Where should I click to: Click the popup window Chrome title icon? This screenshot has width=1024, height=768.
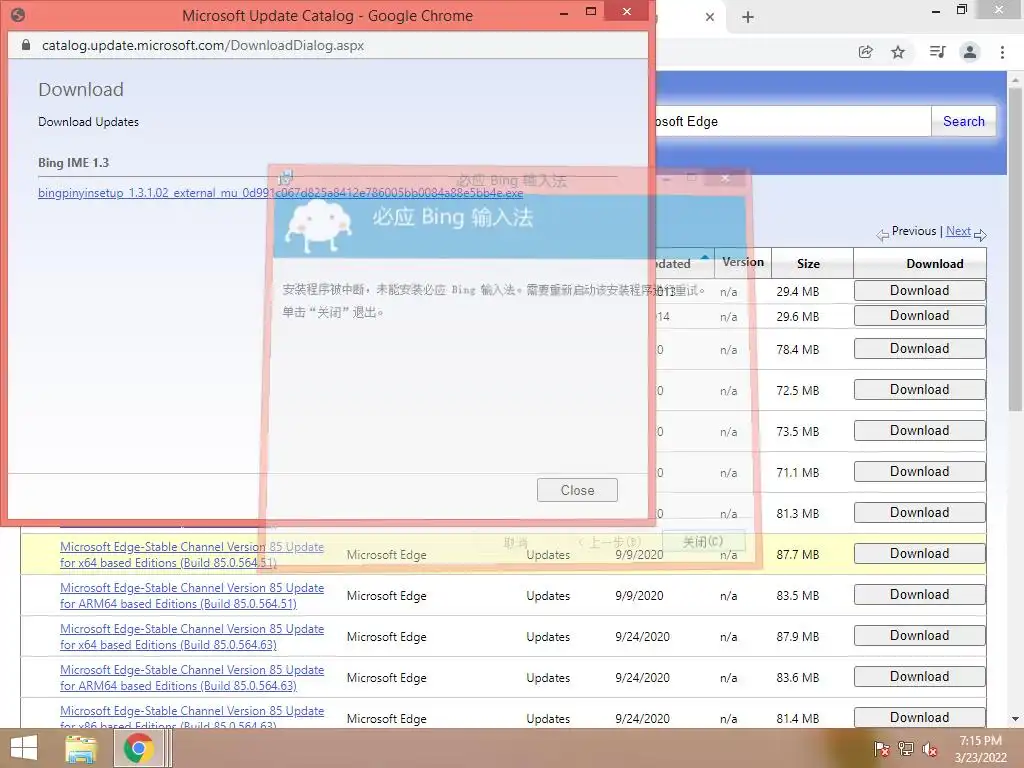tap(18, 14)
